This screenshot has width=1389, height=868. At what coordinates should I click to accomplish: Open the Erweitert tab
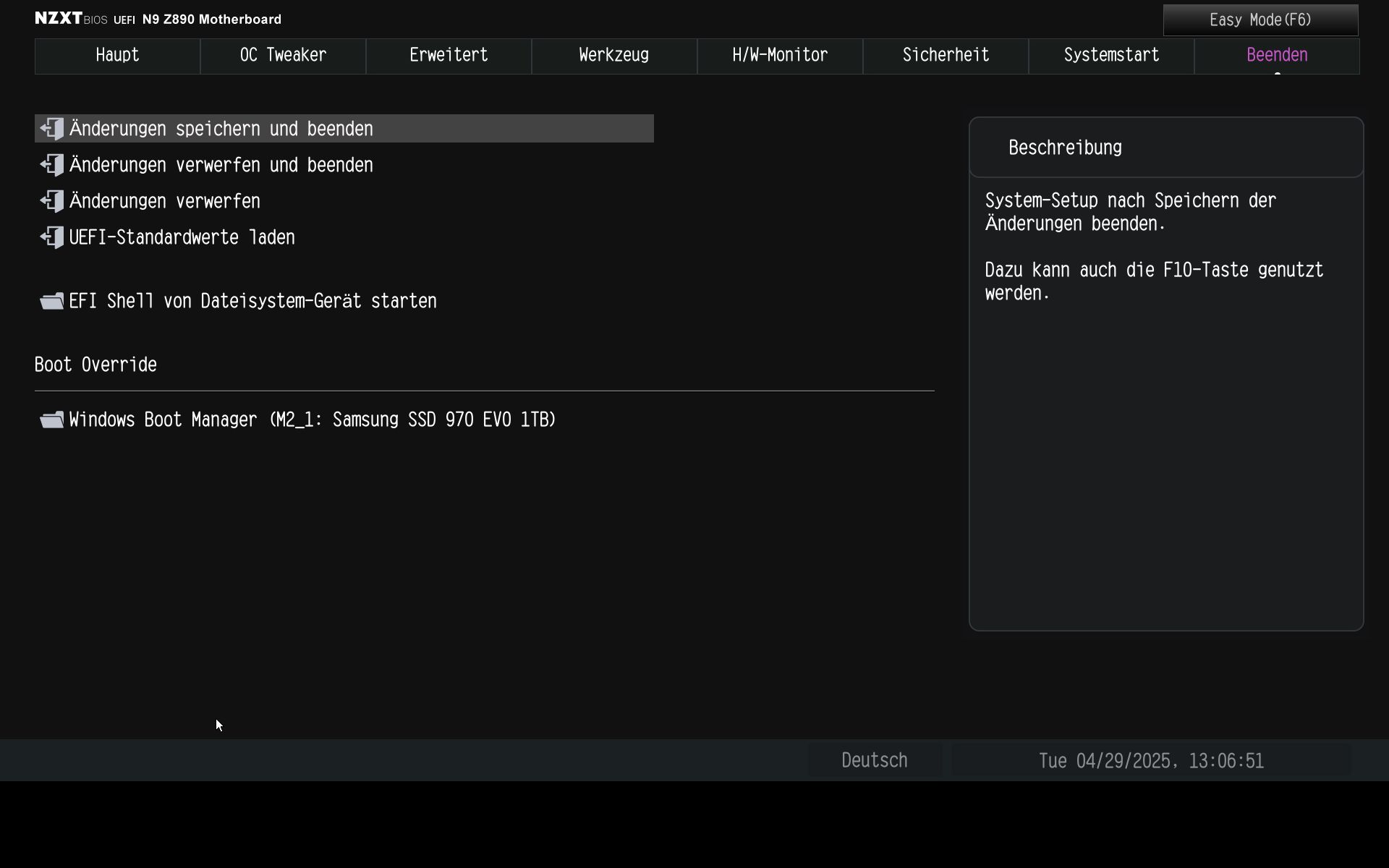pyautogui.click(x=449, y=56)
